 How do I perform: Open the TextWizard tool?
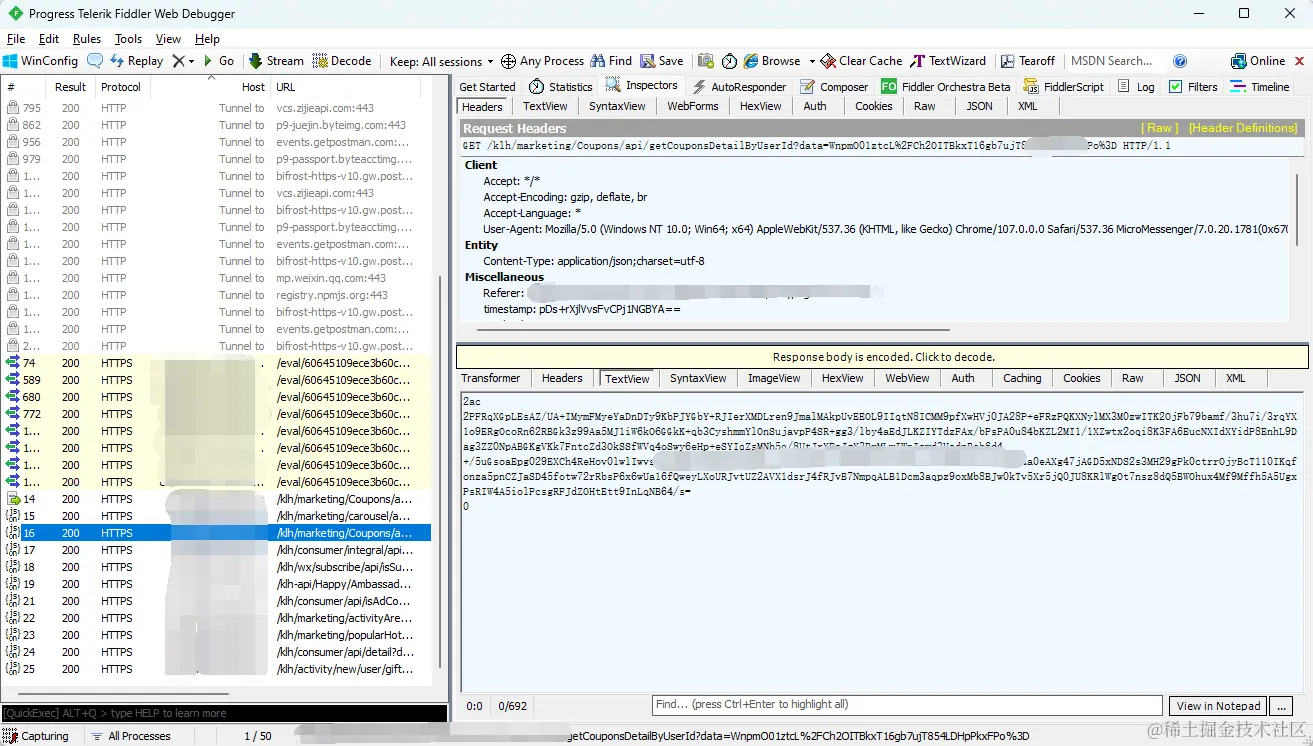click(x=948, y=61)
